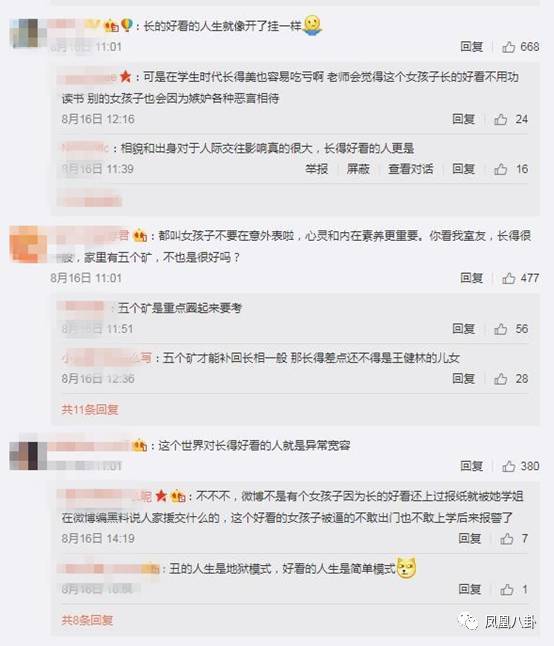This screenshot has width=554, height=646.
Task: Like the comment with 380 likes
Action: point(508,466)
